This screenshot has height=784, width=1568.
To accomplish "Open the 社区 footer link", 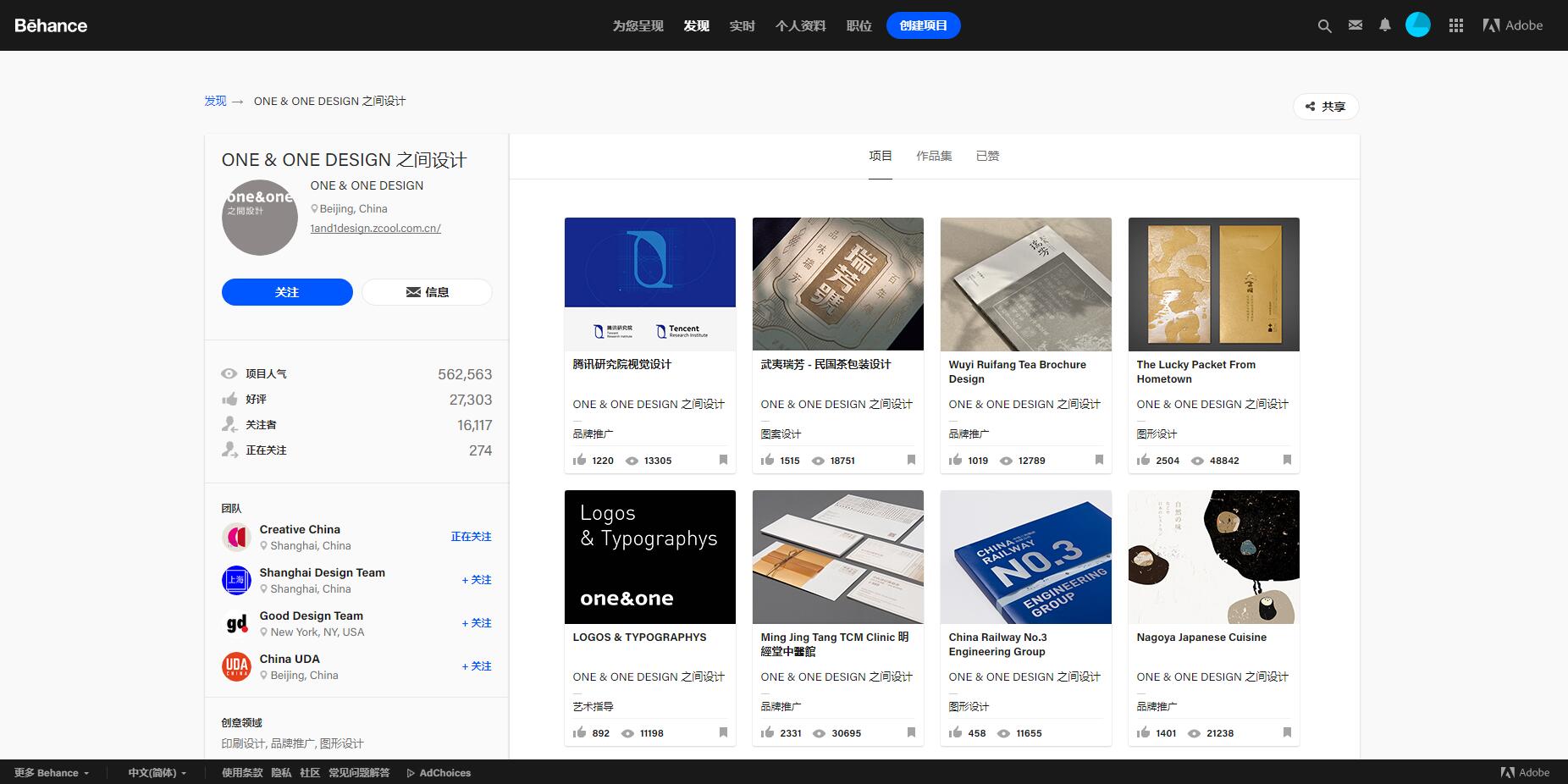I will pos(310,773).
